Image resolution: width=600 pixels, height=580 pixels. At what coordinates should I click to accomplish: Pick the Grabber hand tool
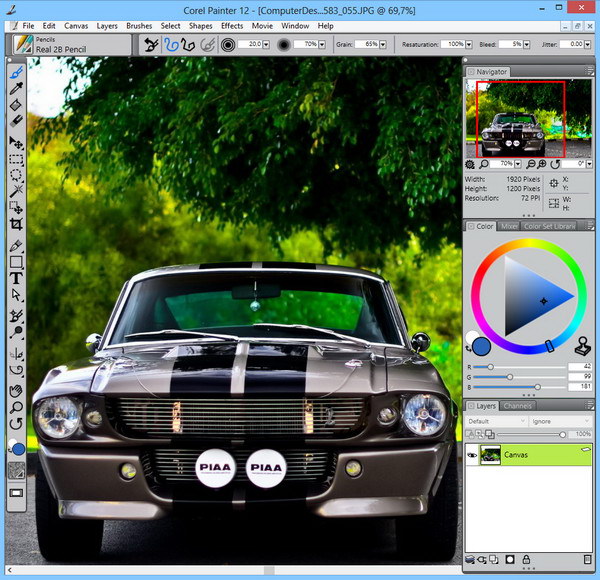coord(16,391)
